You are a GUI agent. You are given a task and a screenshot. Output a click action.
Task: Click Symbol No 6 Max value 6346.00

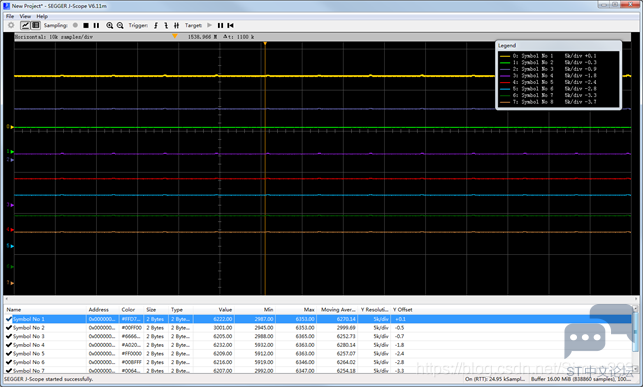[x=305, y=362]
